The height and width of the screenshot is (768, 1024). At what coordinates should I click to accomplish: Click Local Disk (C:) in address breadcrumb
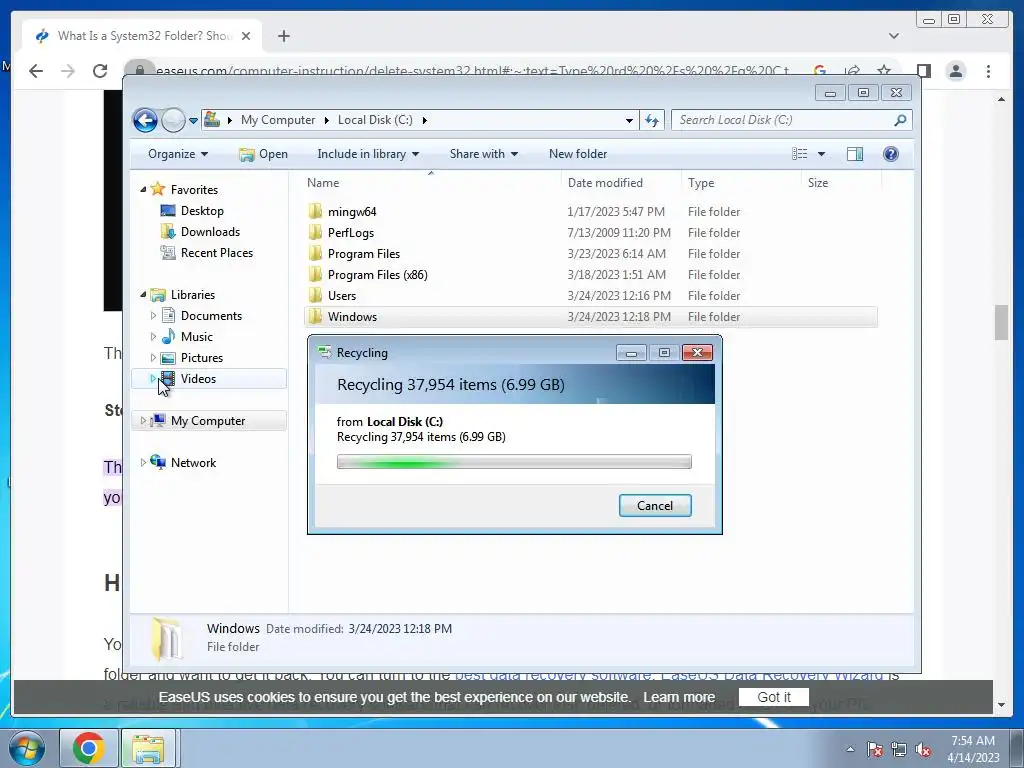[375, 120]
